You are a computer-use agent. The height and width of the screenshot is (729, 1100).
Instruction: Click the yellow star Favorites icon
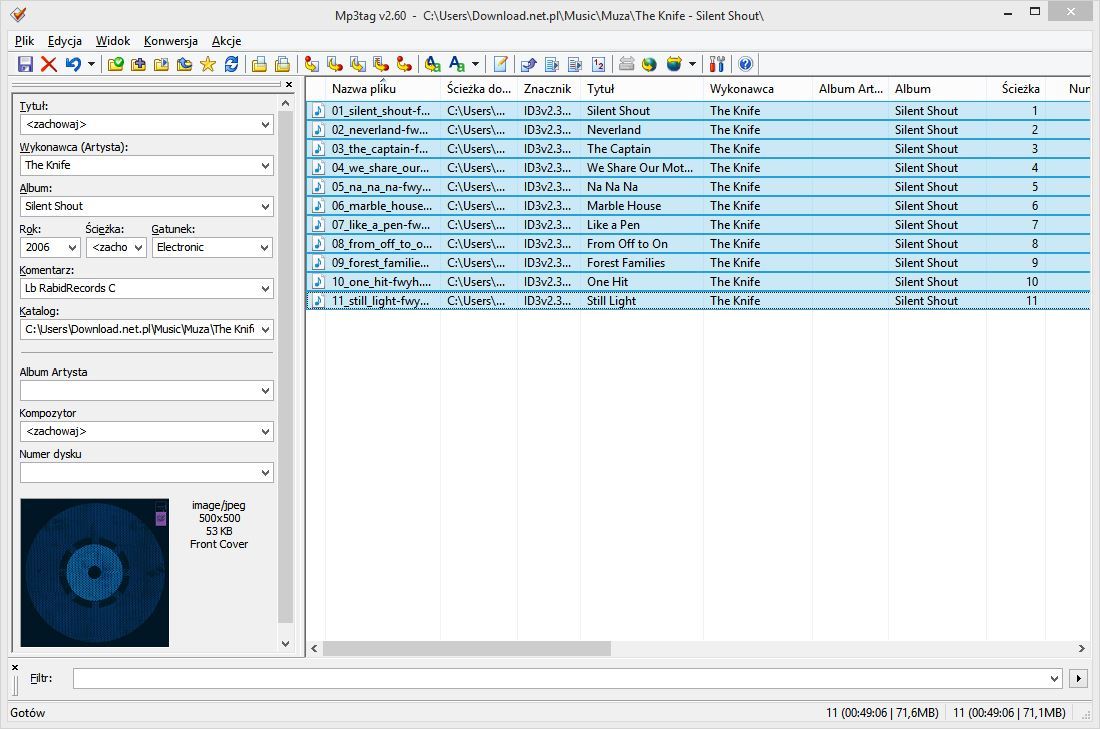click(x=208, y=65)
